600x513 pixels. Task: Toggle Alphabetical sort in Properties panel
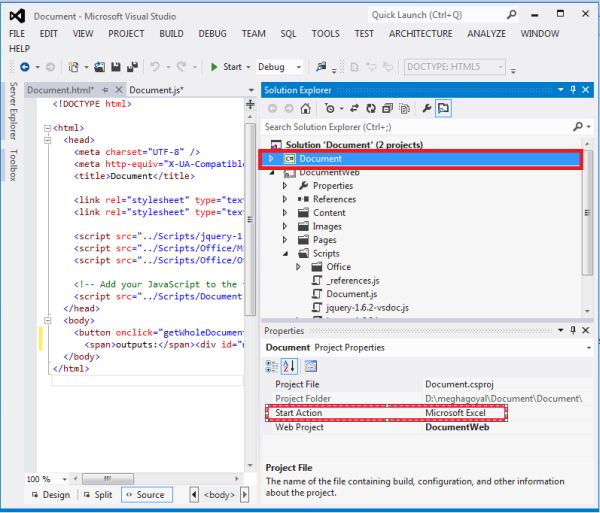pyautogui.click(x=291, y=365)
